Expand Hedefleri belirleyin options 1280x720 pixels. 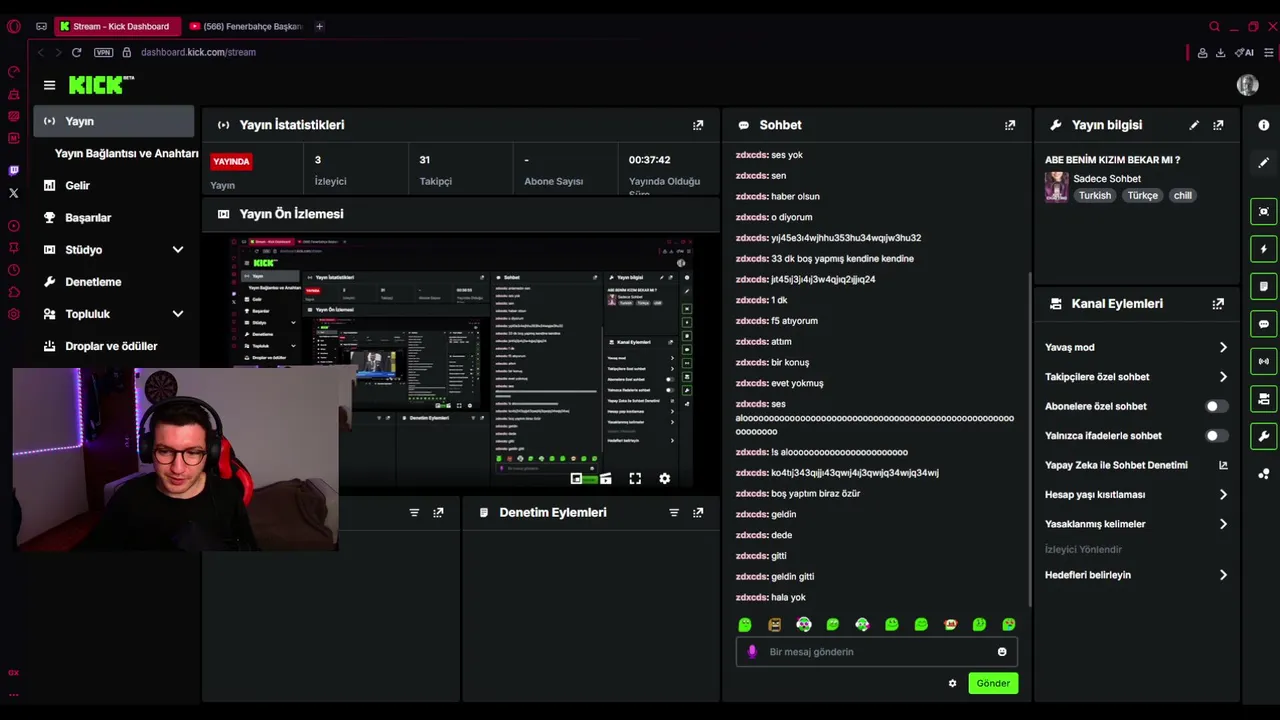pos(1223,575)
